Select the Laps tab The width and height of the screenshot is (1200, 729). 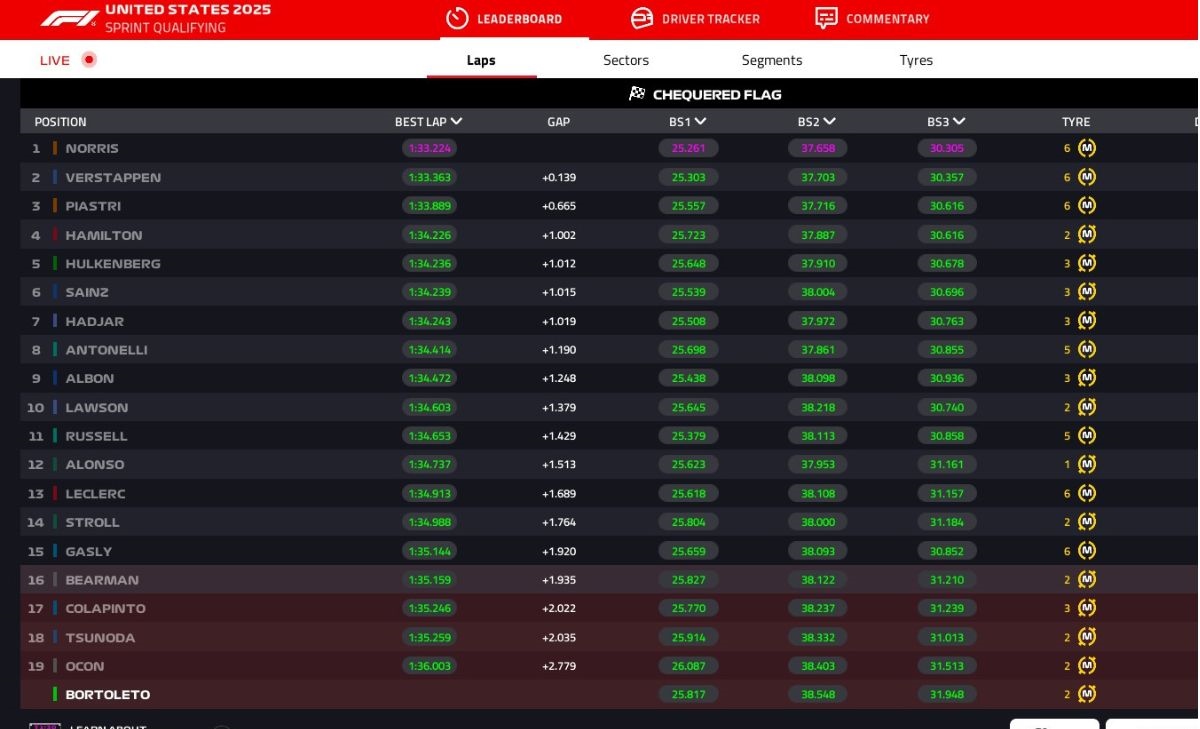481,60
